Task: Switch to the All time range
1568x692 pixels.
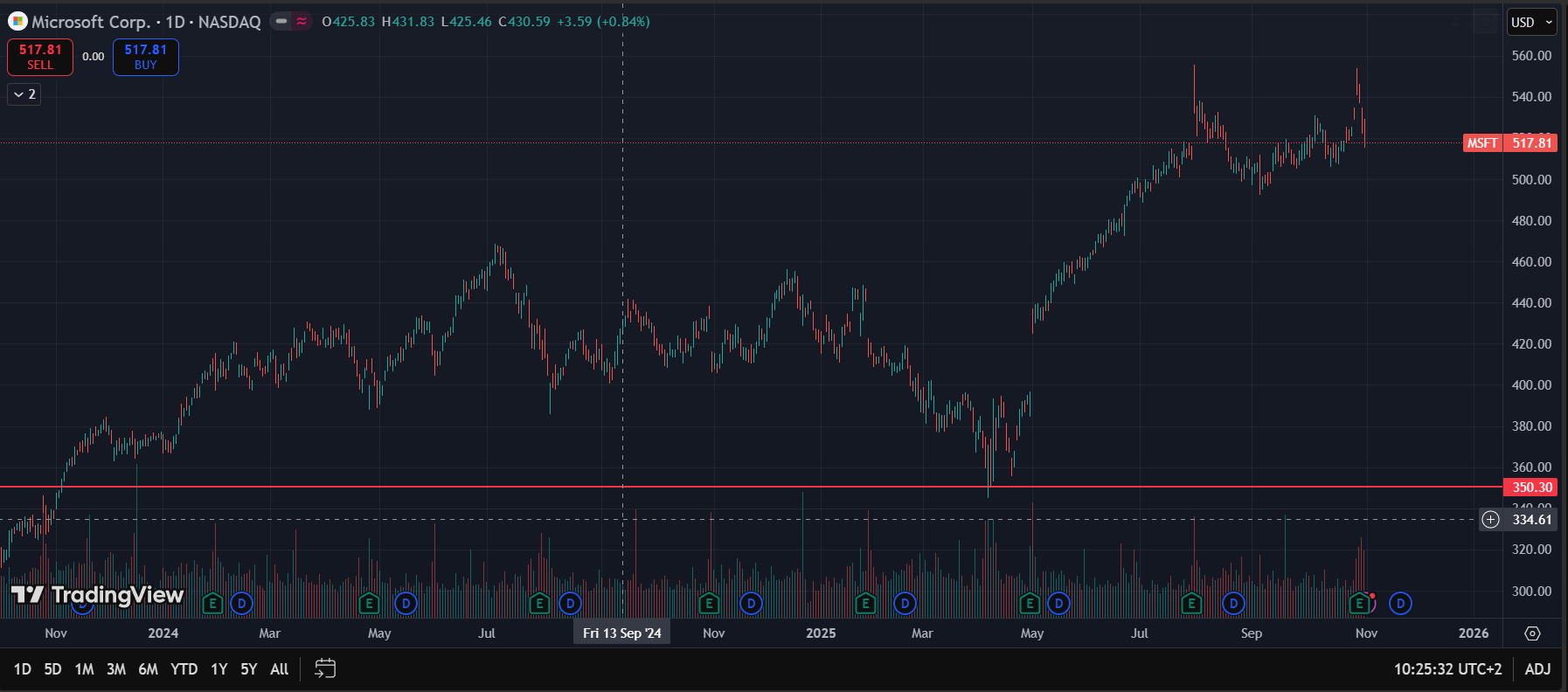Action: click(279, 669)
